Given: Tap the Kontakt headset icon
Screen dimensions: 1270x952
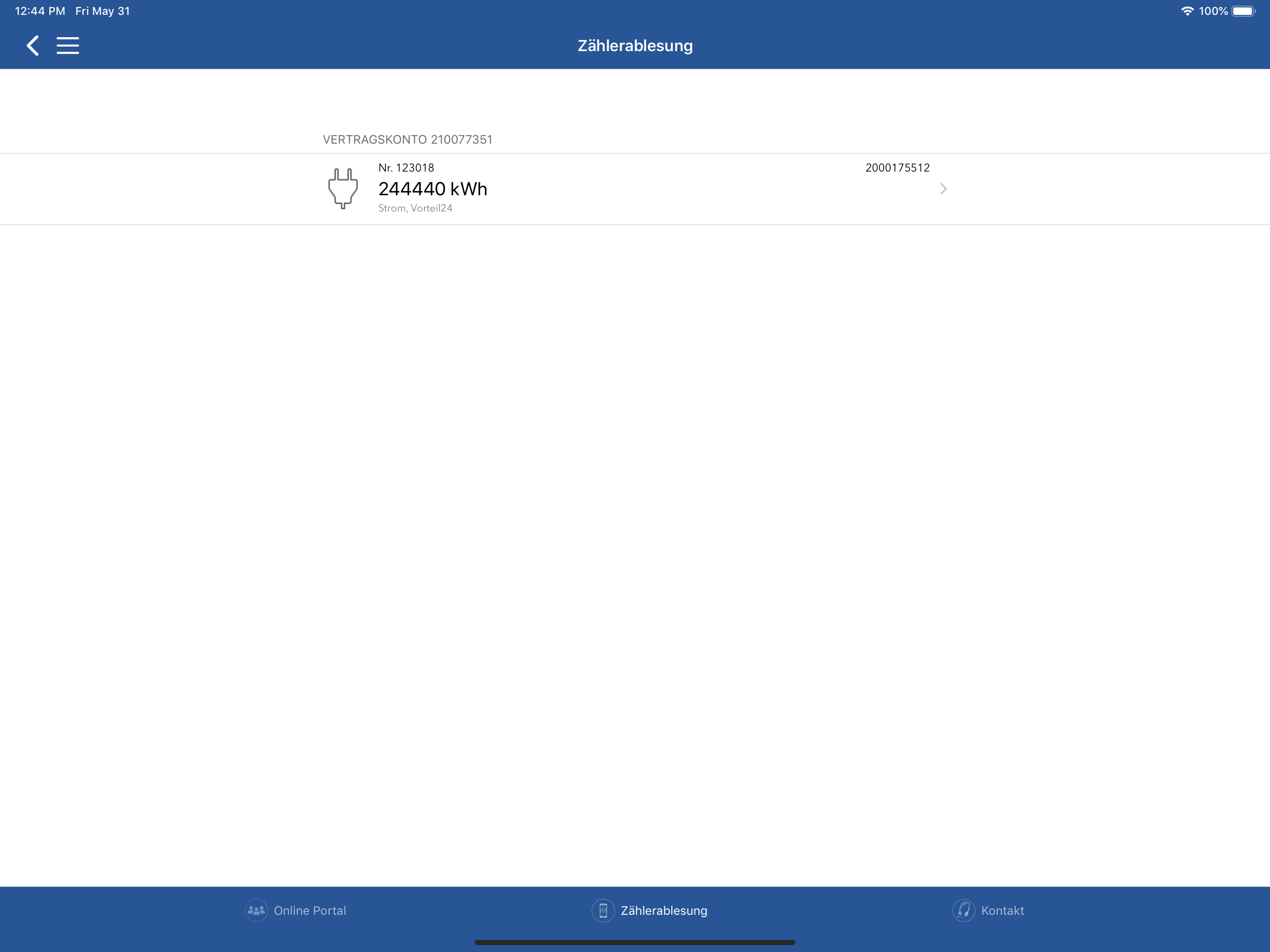Looking at the screenshot, I should [x=963, y=910].
